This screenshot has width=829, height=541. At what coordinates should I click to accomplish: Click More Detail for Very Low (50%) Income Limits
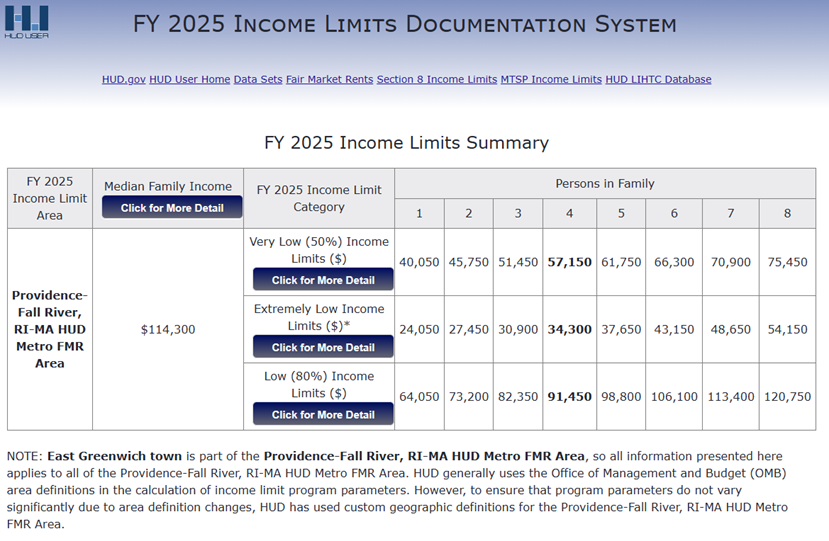323,280
